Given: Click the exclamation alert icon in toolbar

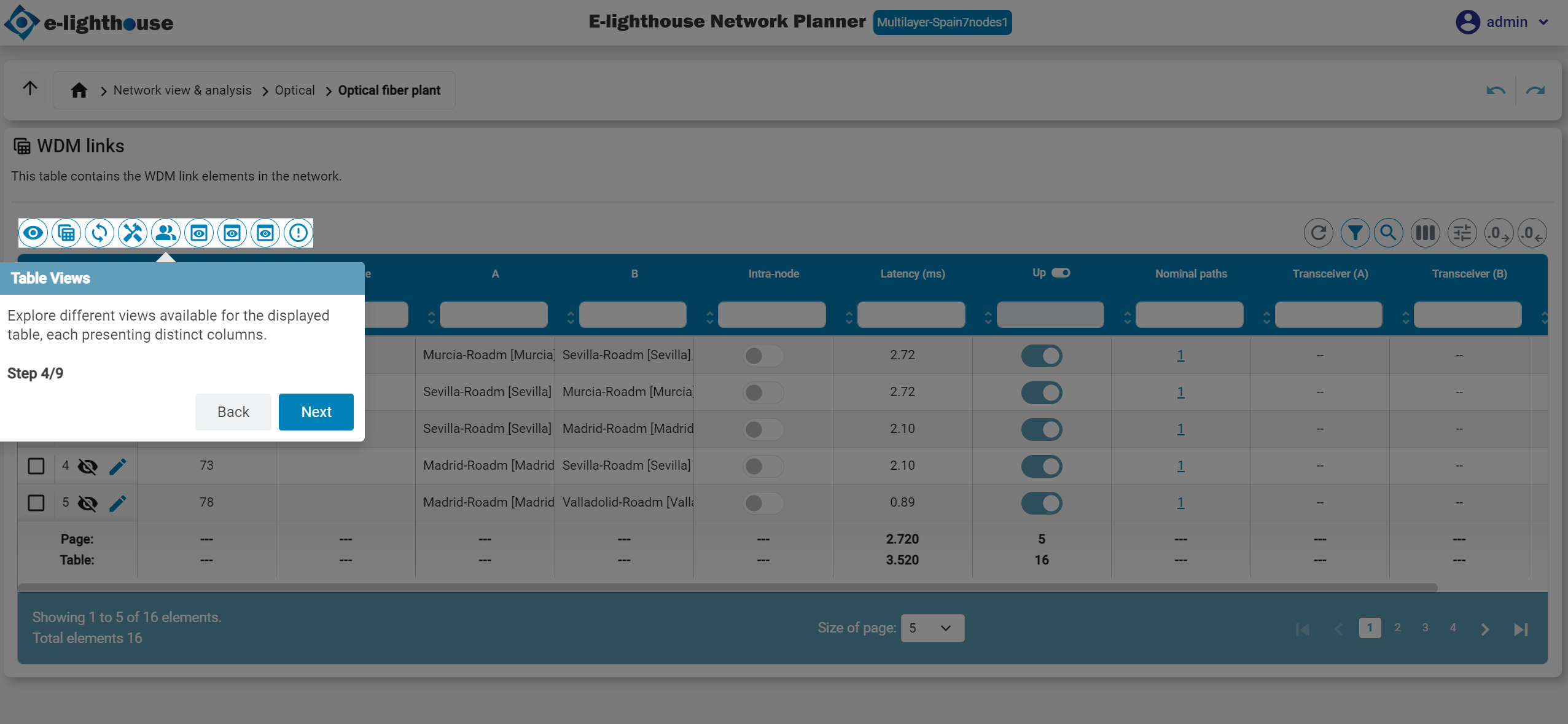Looking at the screenshot, I should tap(298, 233).
